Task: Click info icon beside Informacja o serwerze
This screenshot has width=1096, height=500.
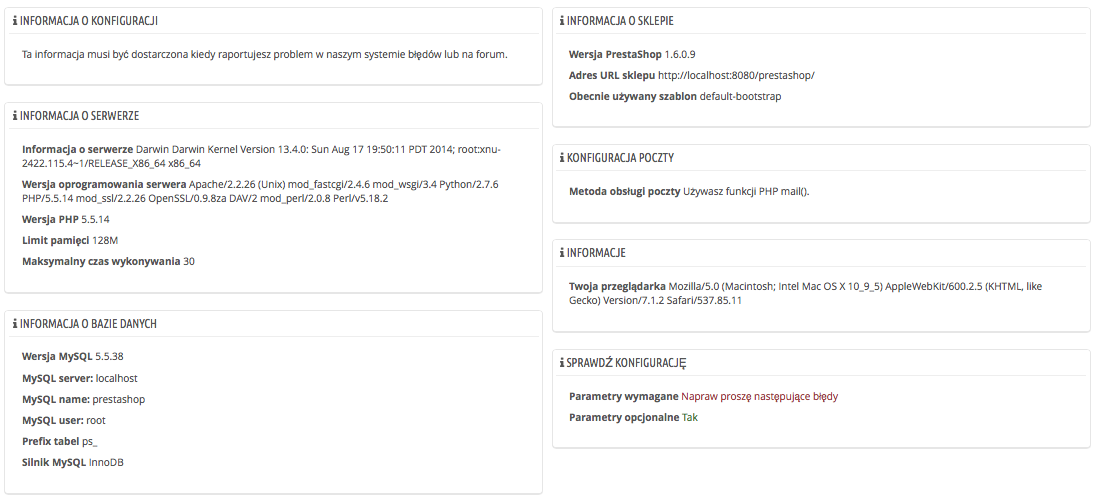Action: coord(15,116)
